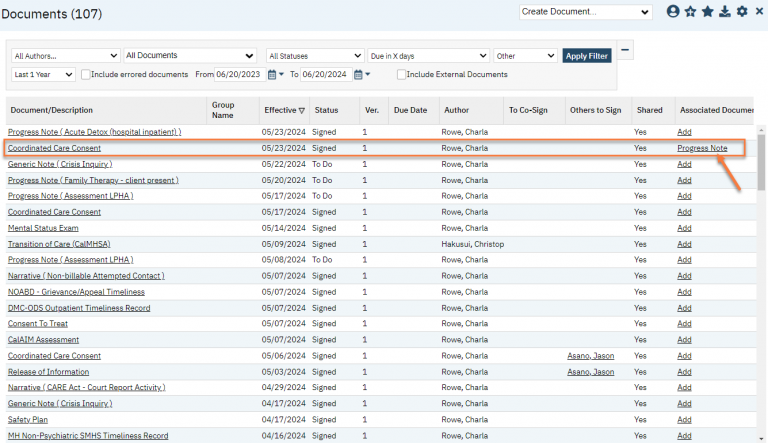Open the settings gear icon
The width and height of the screenshot is (768, 443).
pyautogui.click(x=741, y=12)
